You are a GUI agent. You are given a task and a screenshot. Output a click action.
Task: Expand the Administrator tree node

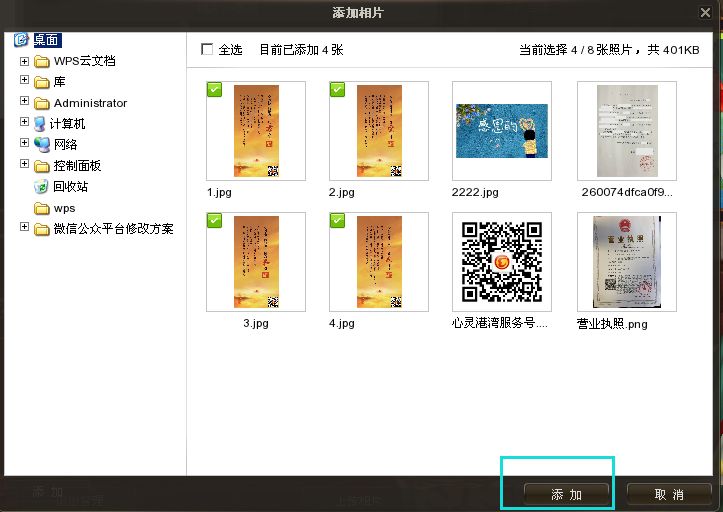[24, 101]
